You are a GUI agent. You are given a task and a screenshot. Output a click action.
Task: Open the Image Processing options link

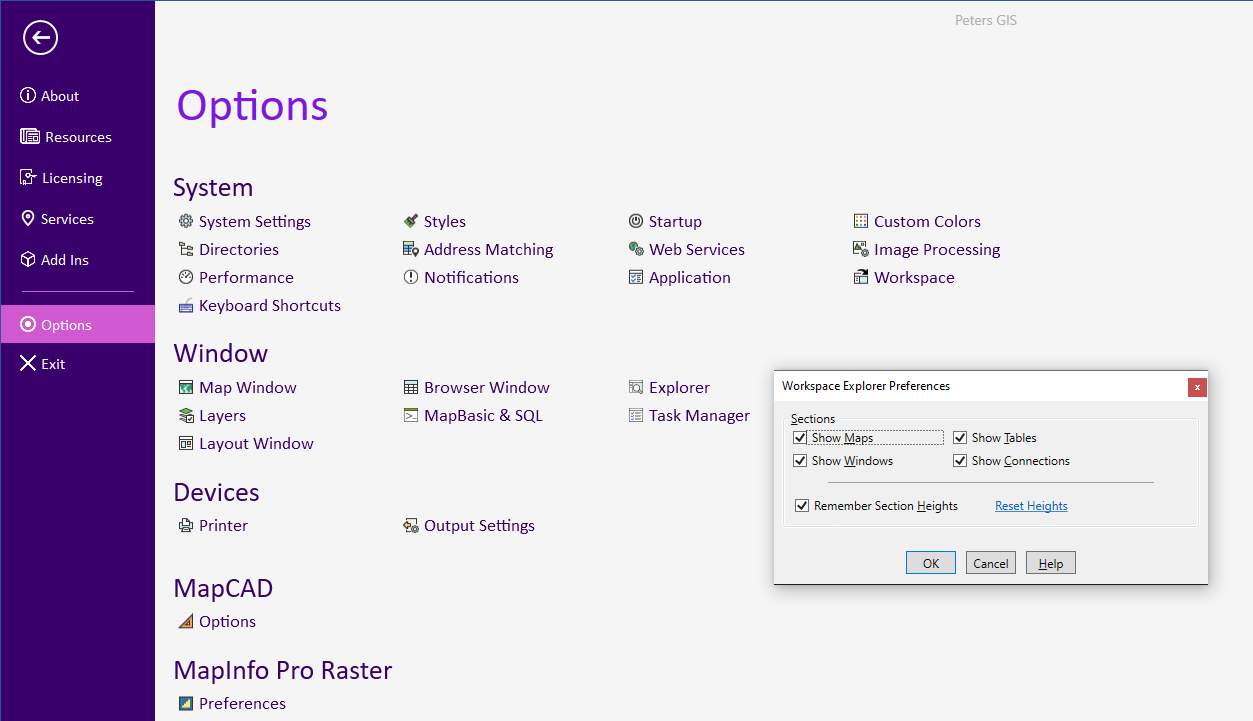pos(937,249)
